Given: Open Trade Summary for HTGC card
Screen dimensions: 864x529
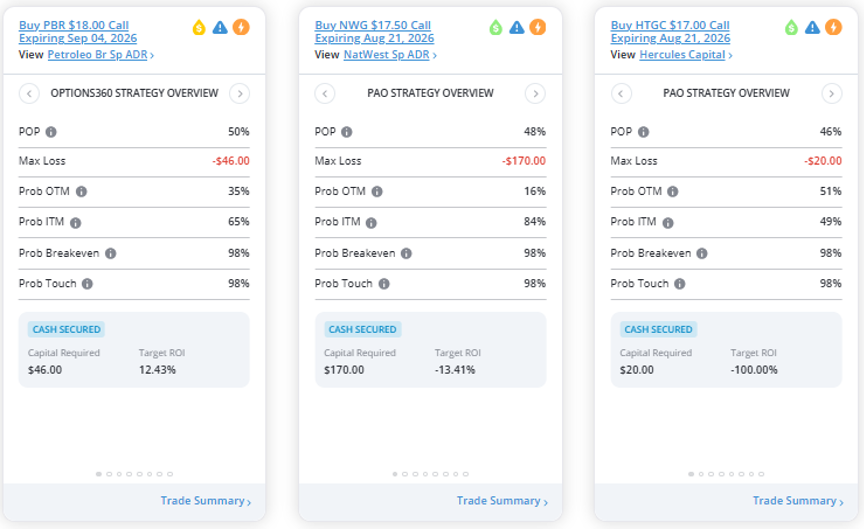Looking at the screenshot, I should [798, 500].
